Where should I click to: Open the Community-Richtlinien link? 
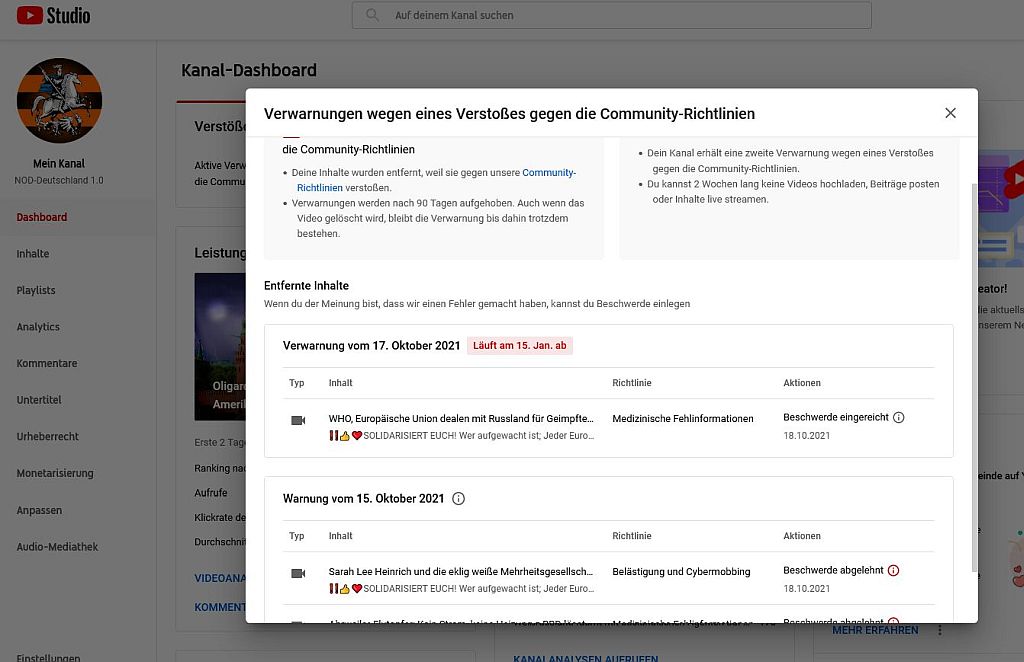pyautogui.click(x=548, y=173)
